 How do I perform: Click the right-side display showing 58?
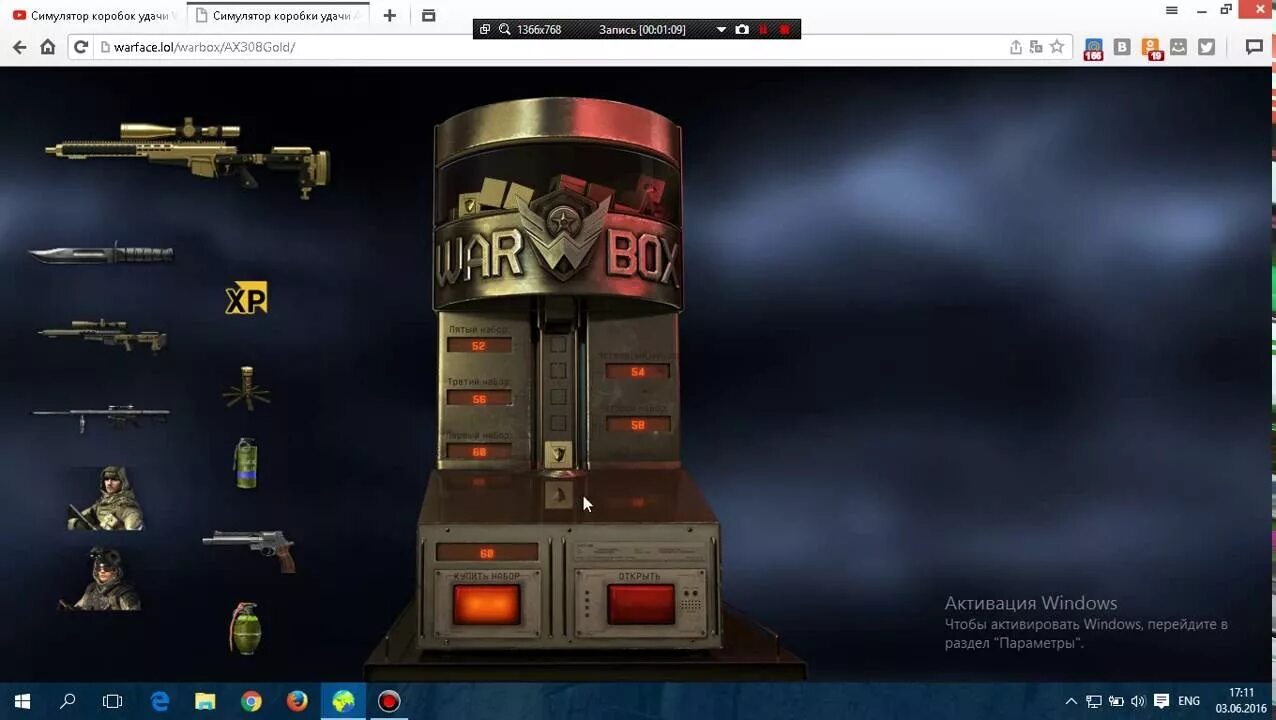(637, 424)
